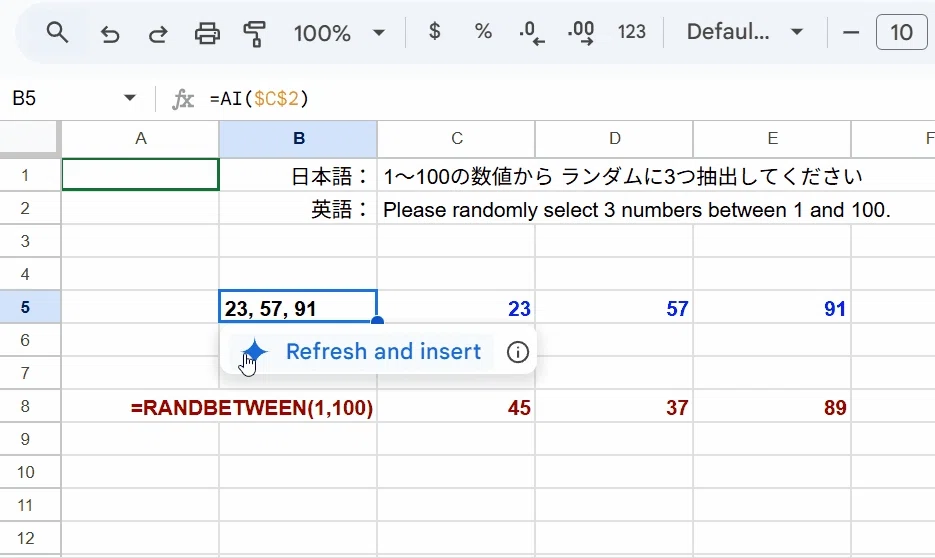Viewport: 935px width, 558px height.
Task: Select cell A1 with green border
Action: [x=141, y=175]
